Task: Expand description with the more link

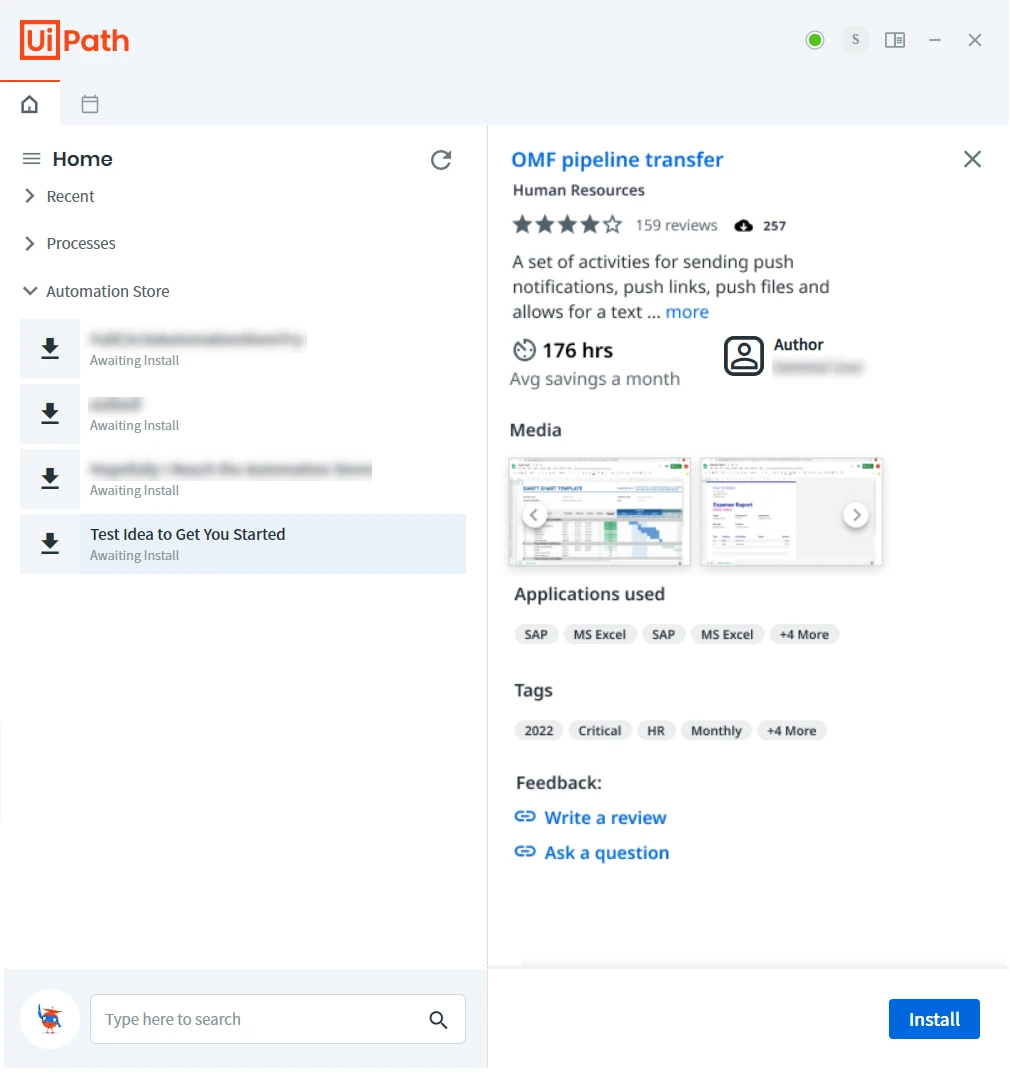Action: coord(687,312)
